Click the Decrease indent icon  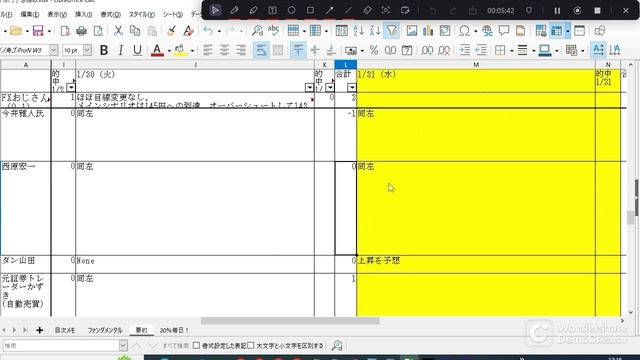click(x=481, y=50)
